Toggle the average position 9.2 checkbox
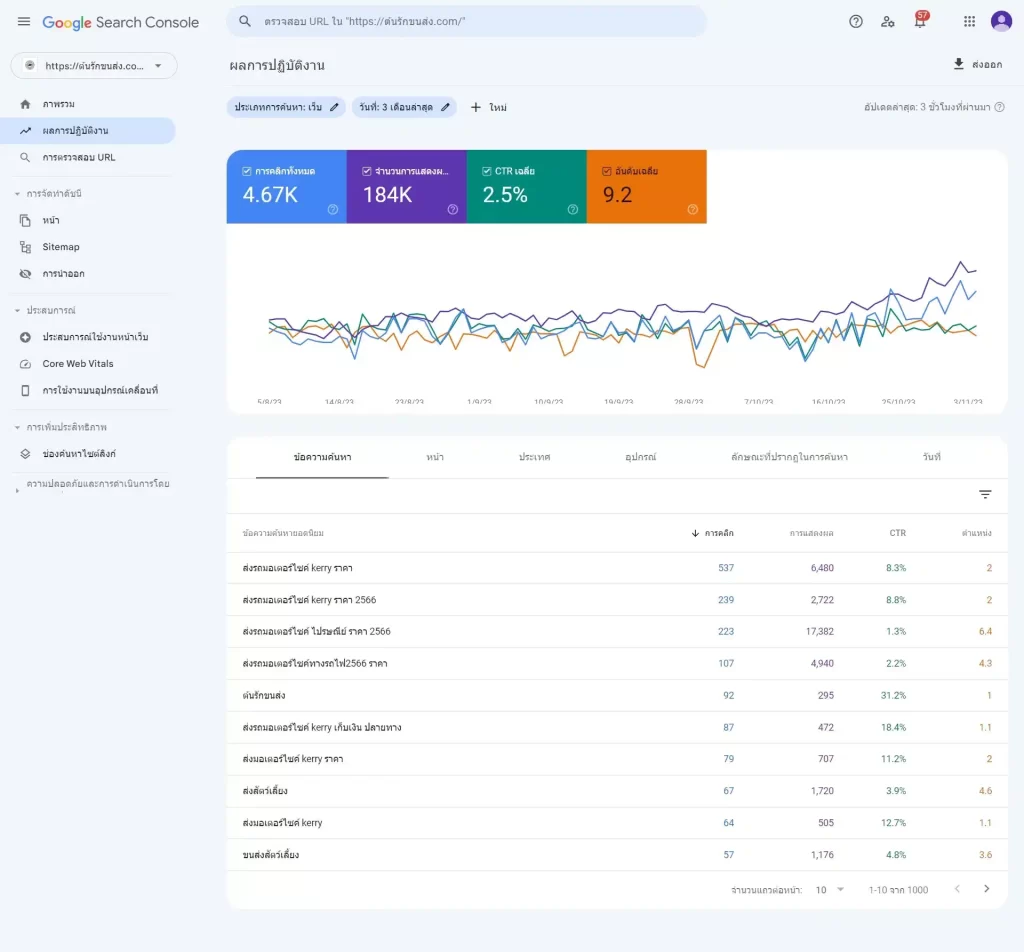Screen dimensions: 1024x952 pyautogui.click(x=607, y=171)
